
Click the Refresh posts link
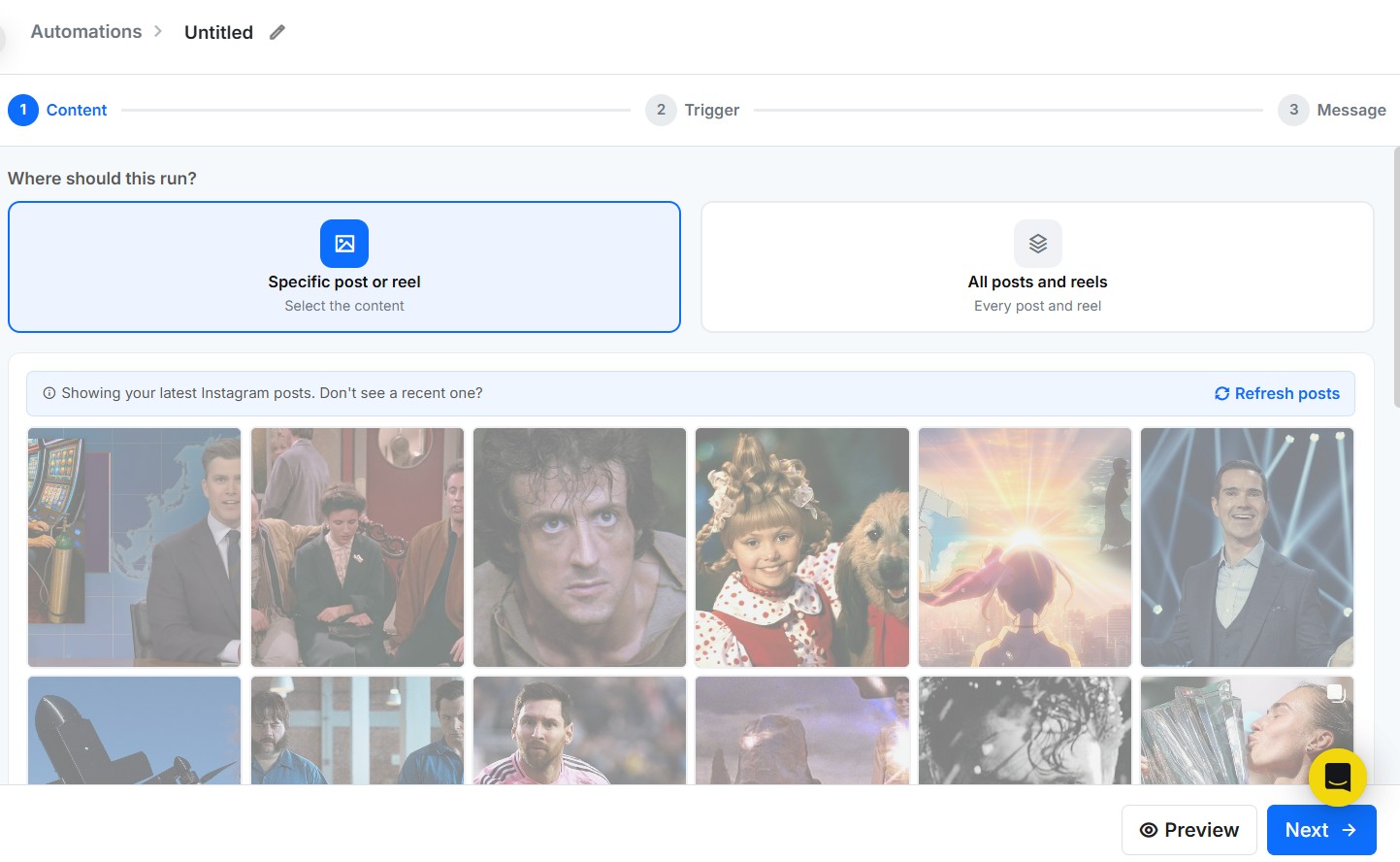1277,393
